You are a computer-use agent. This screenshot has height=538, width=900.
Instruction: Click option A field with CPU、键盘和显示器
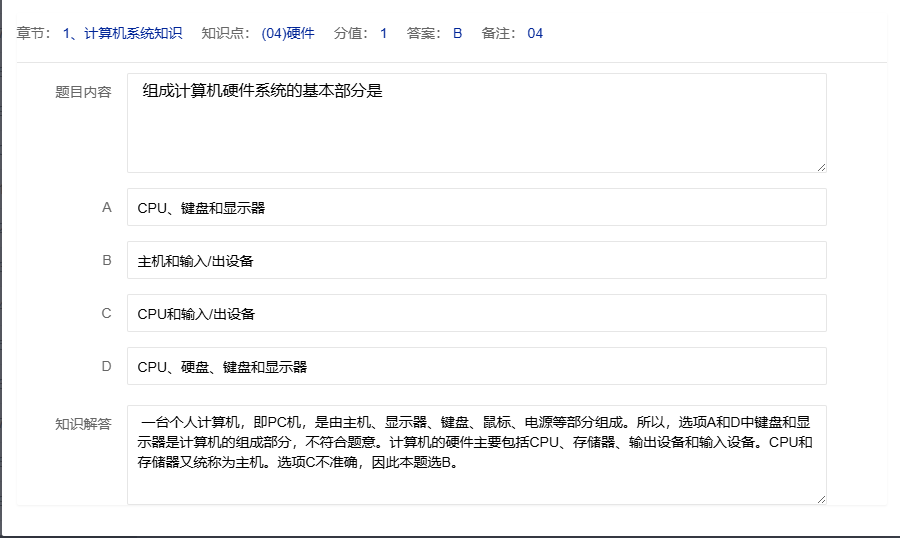[476, 208]
